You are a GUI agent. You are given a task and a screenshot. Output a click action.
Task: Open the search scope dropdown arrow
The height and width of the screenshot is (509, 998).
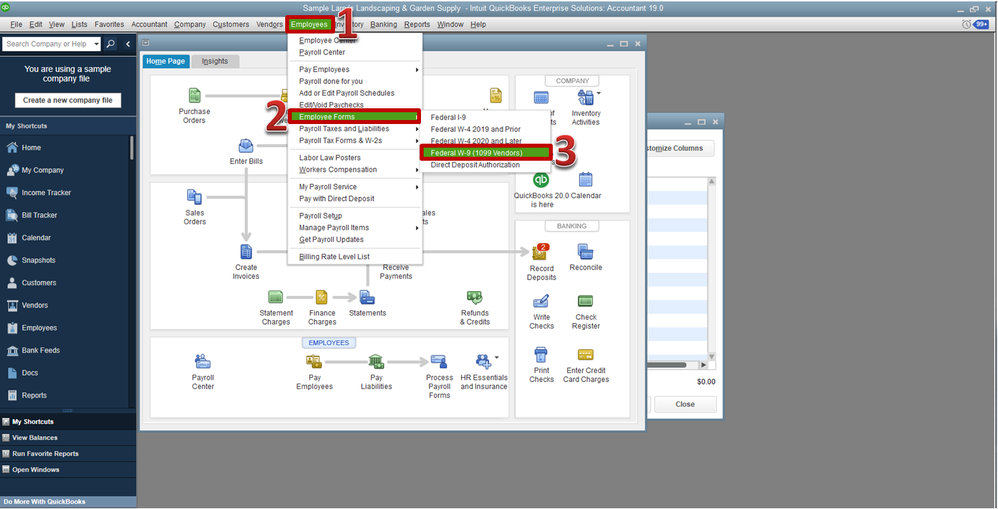(96, 44)
